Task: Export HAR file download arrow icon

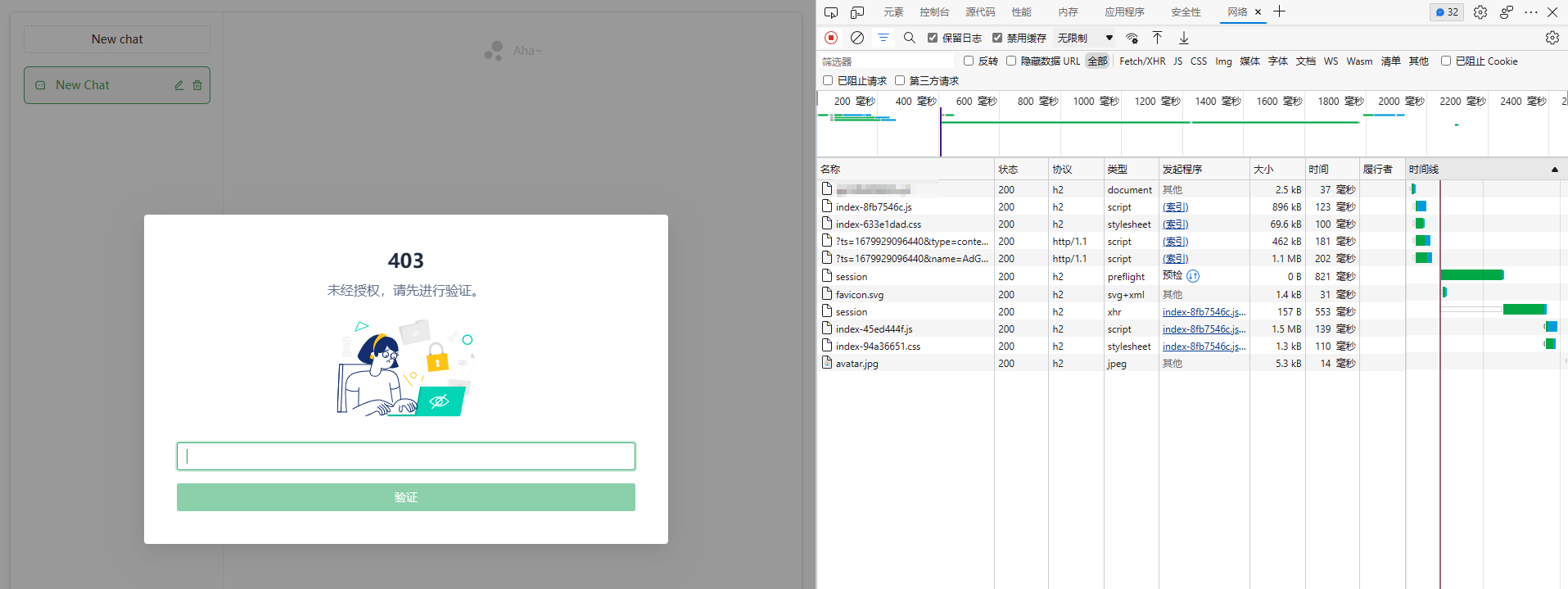Action: coord(1184,38)
